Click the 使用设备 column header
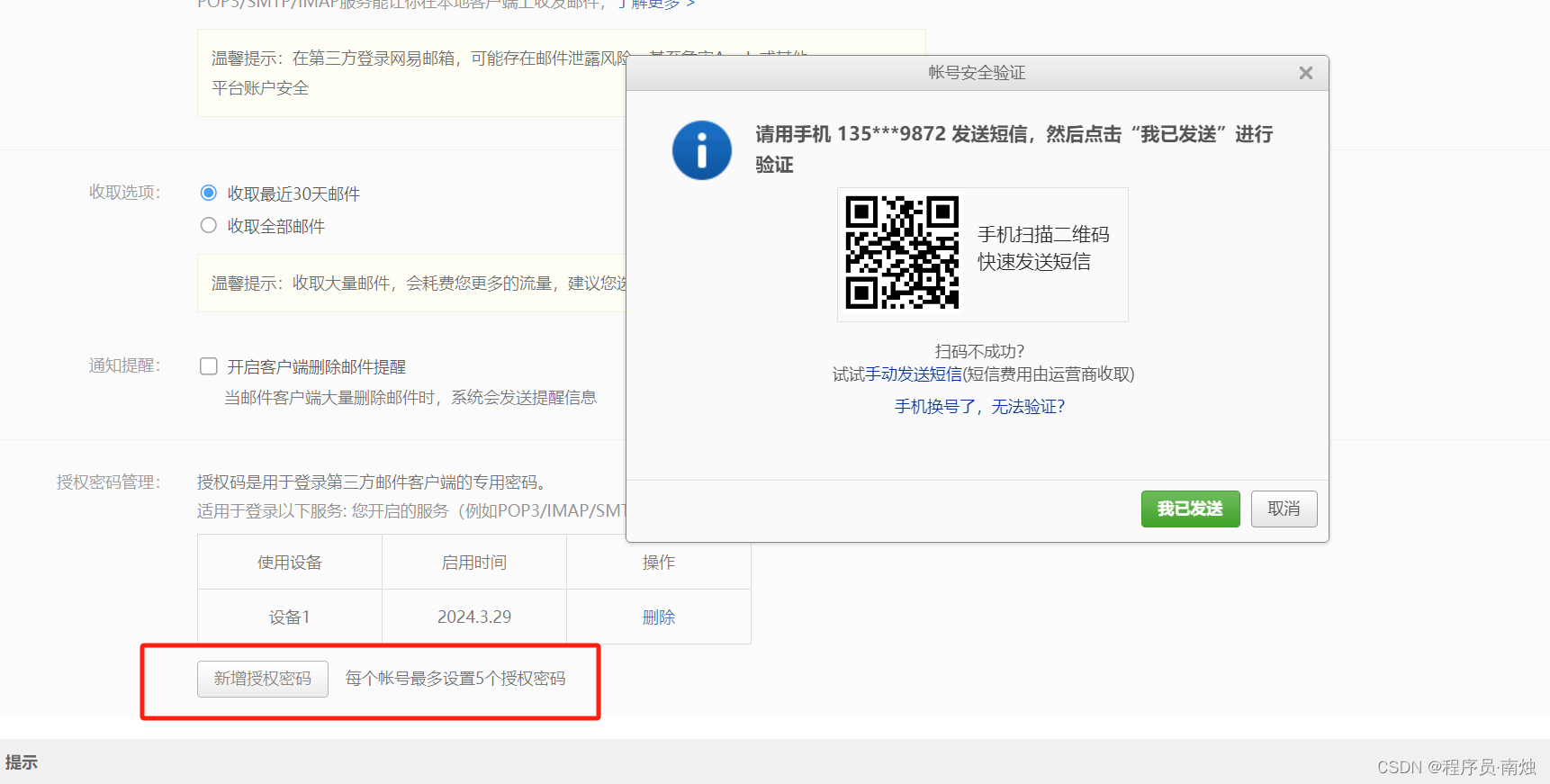This screenshot has width=1550, height=784. pyautogui.click(x=290, y=563)
